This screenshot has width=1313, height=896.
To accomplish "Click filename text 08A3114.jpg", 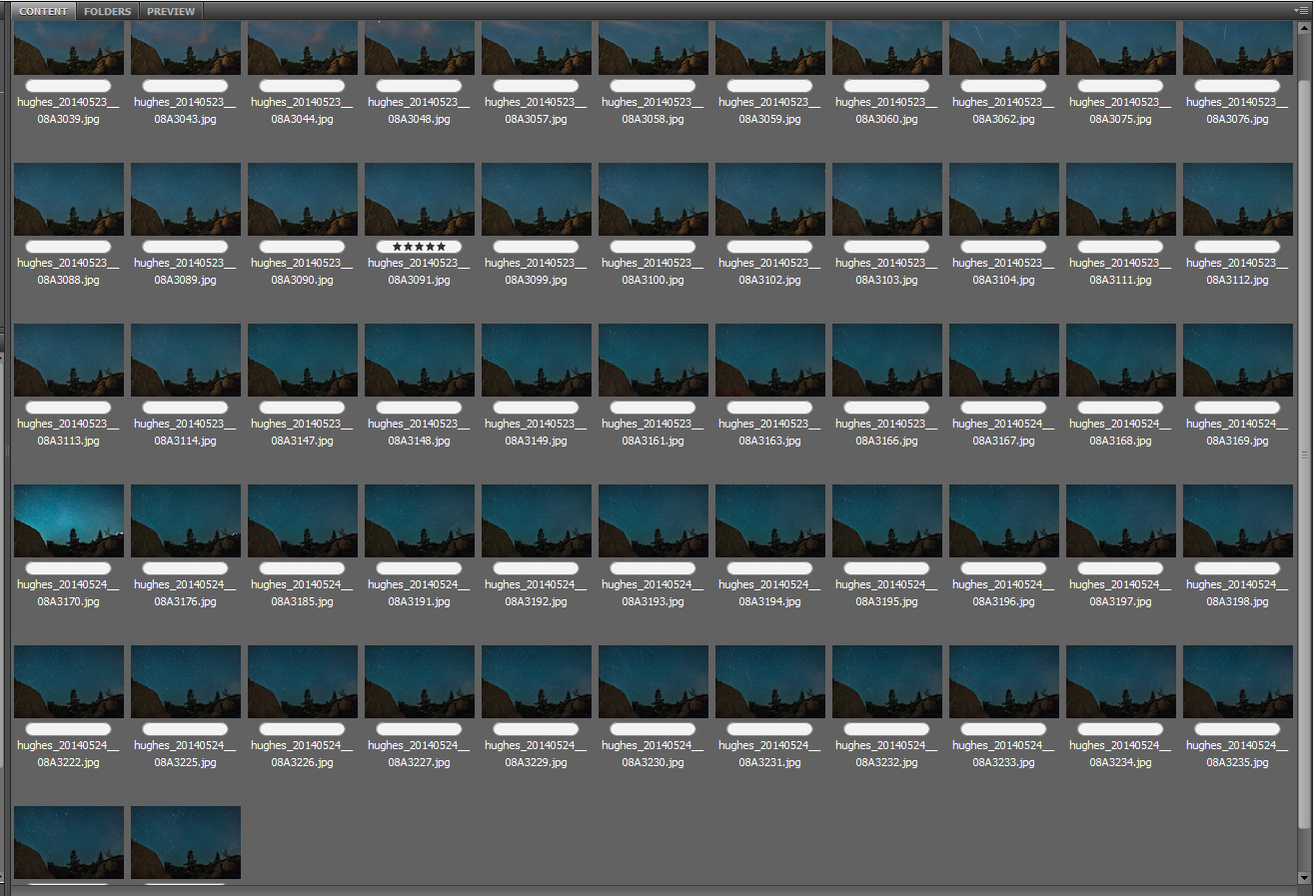I will [x=186, y=441].
